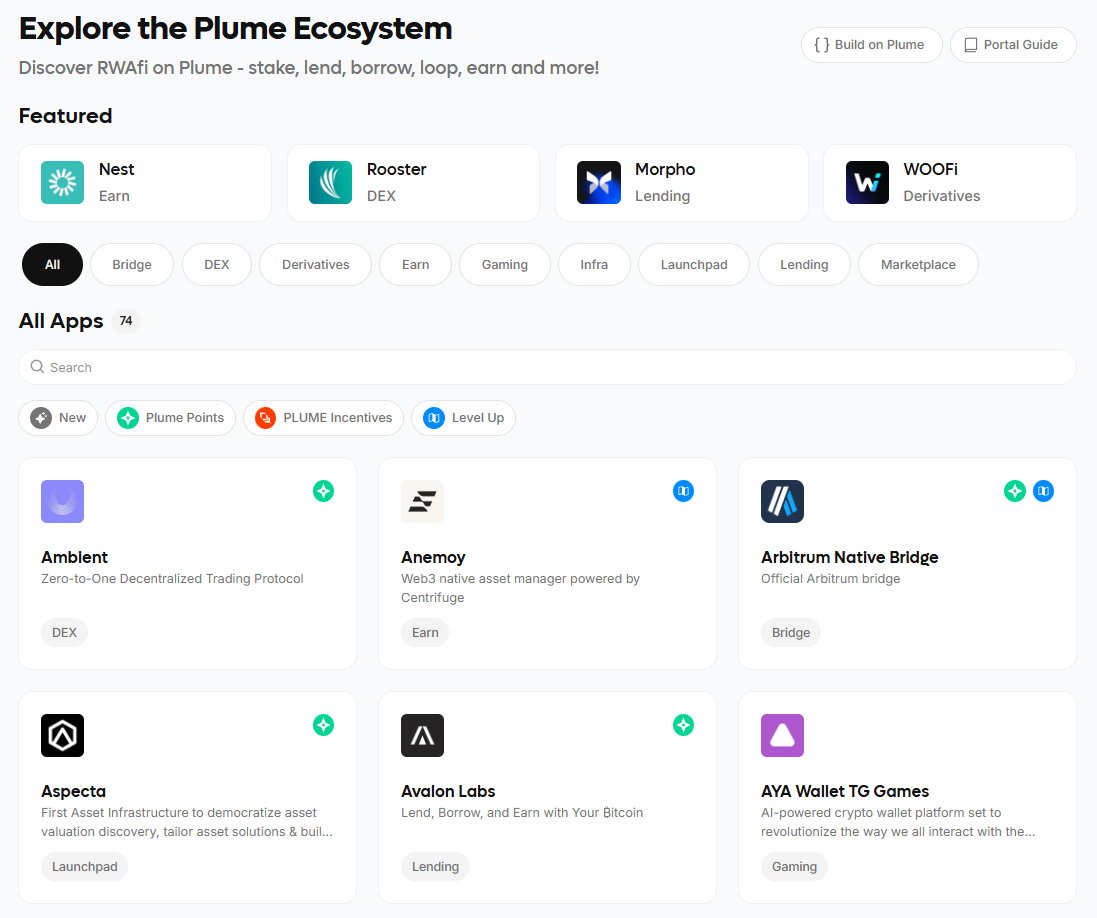Screen dimensions: 1097x918
Task: Enable the PLUME Incentives filter
Action: pyautogui.click(x=323, y=418)
